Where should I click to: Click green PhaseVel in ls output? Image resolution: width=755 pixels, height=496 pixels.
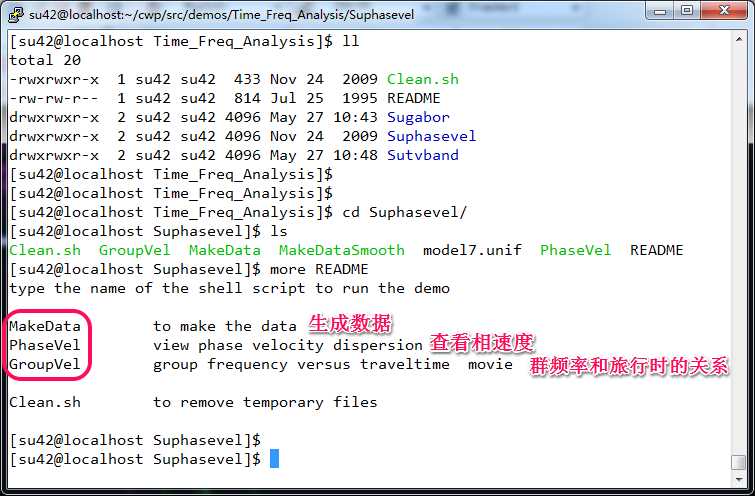[x=575, y=250]
